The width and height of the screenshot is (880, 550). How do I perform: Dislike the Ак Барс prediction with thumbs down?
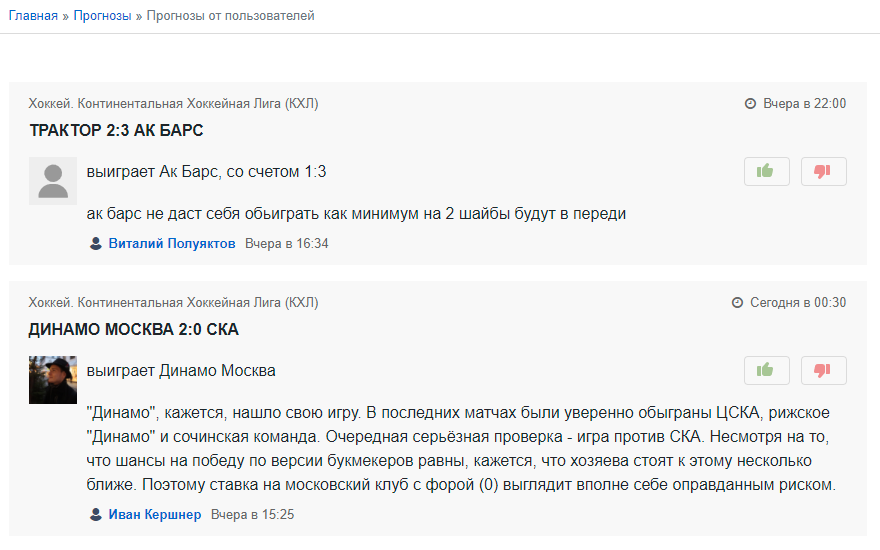[x=823, y=171]
